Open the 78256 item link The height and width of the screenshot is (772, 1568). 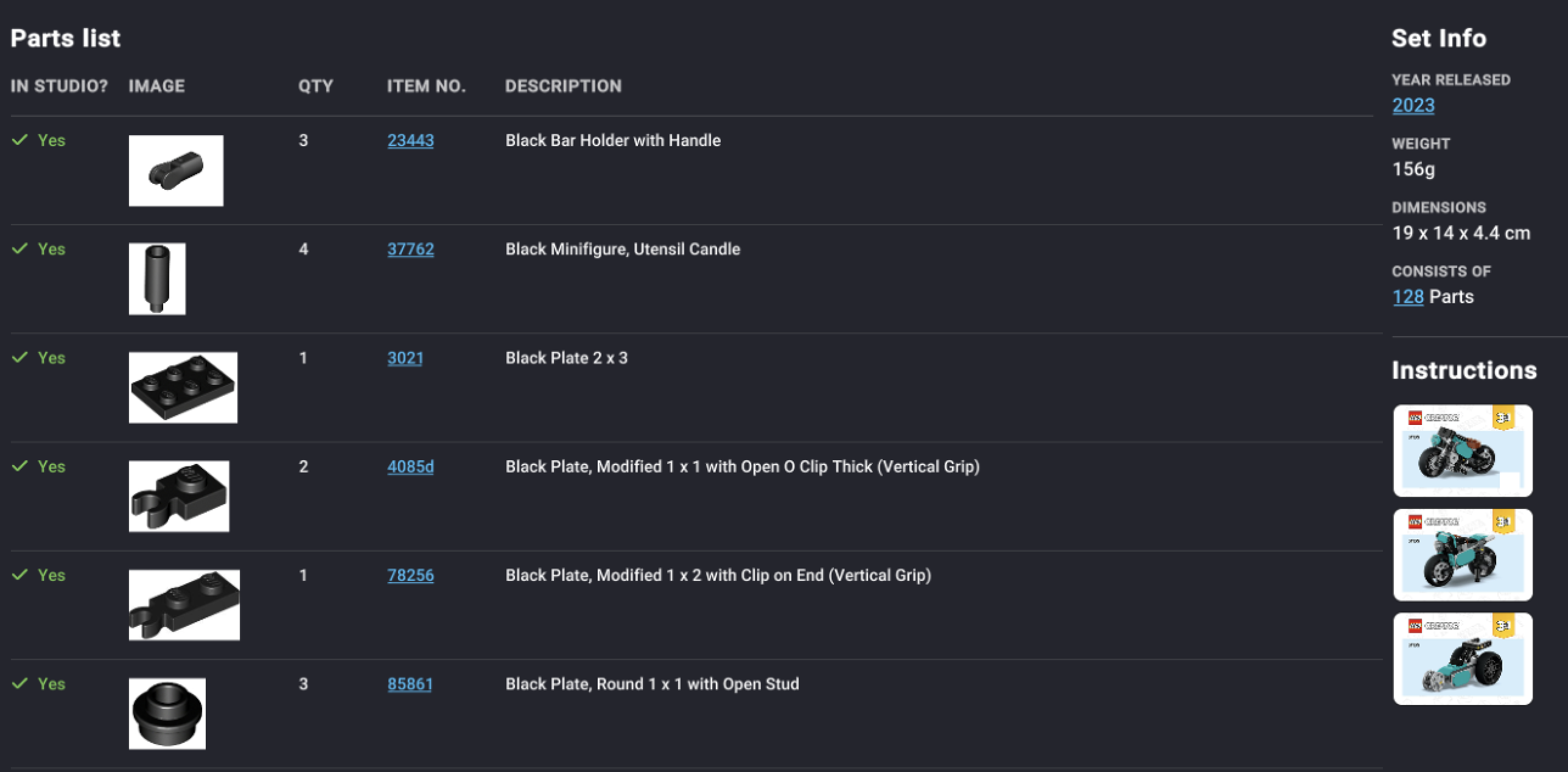[410, 575]
